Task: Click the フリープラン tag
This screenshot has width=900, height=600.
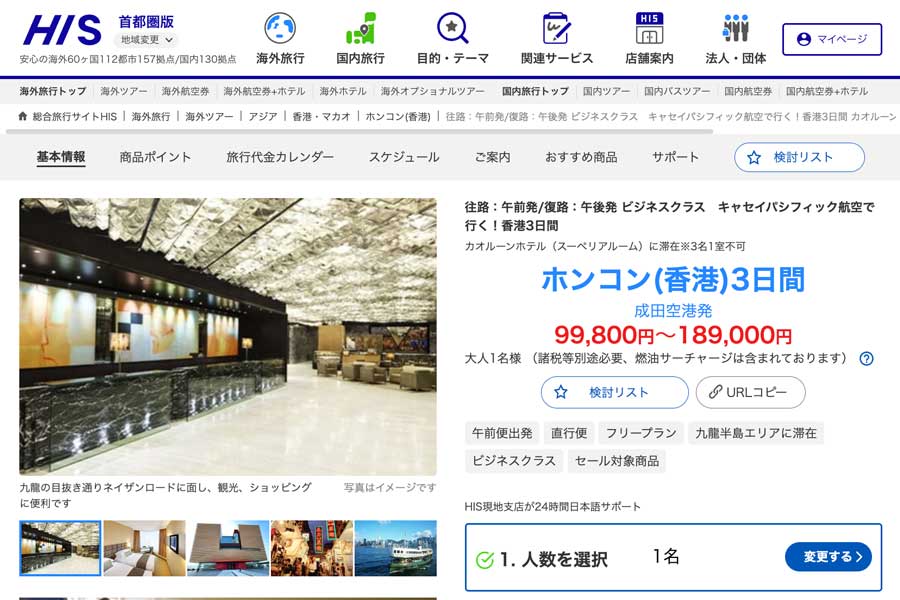Action: 641,433
